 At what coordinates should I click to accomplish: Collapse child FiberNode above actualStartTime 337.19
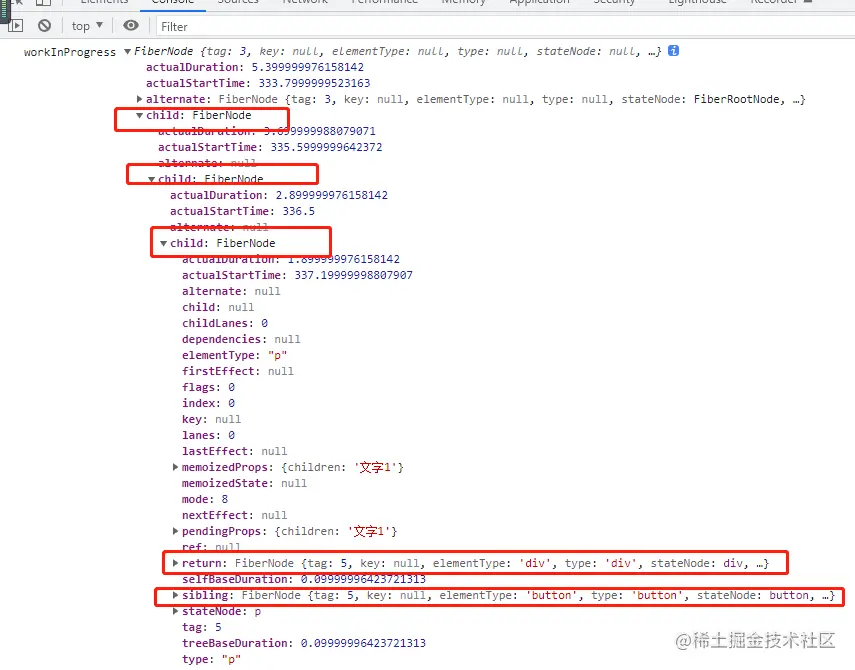pos(164,243)
